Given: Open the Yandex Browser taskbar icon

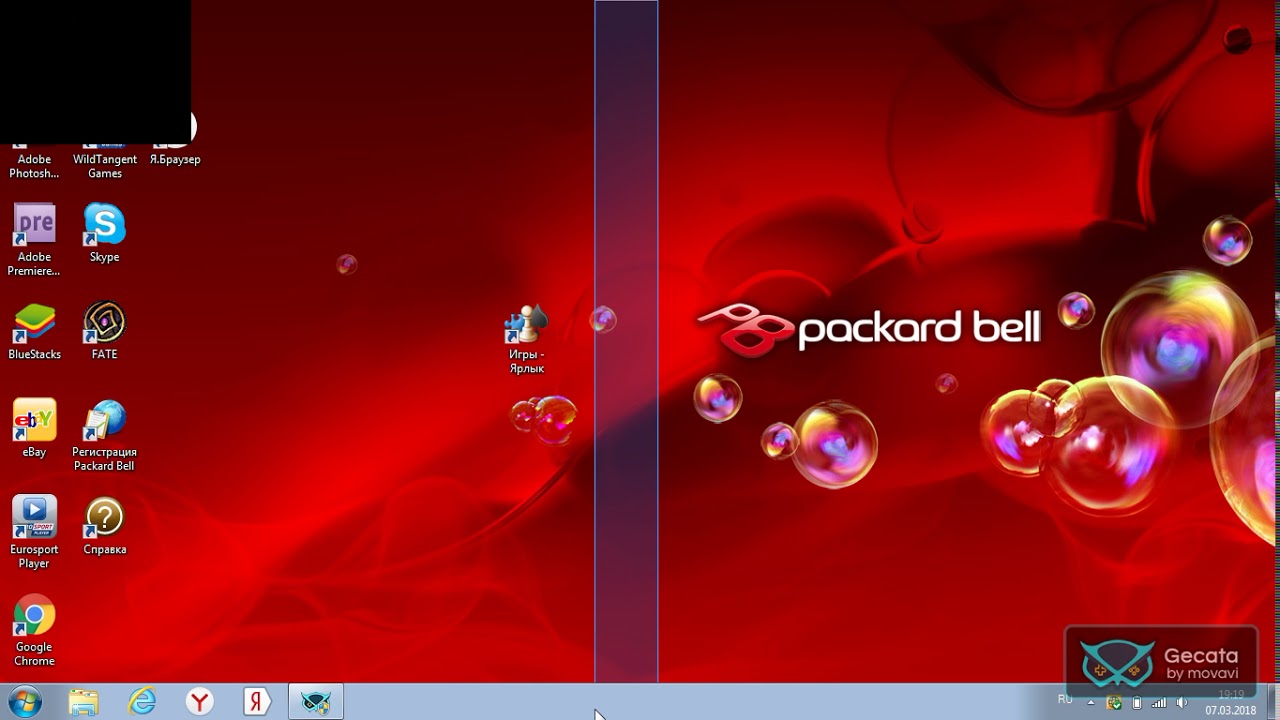Looking at the screenshot, I should click(x=200, y=702).
